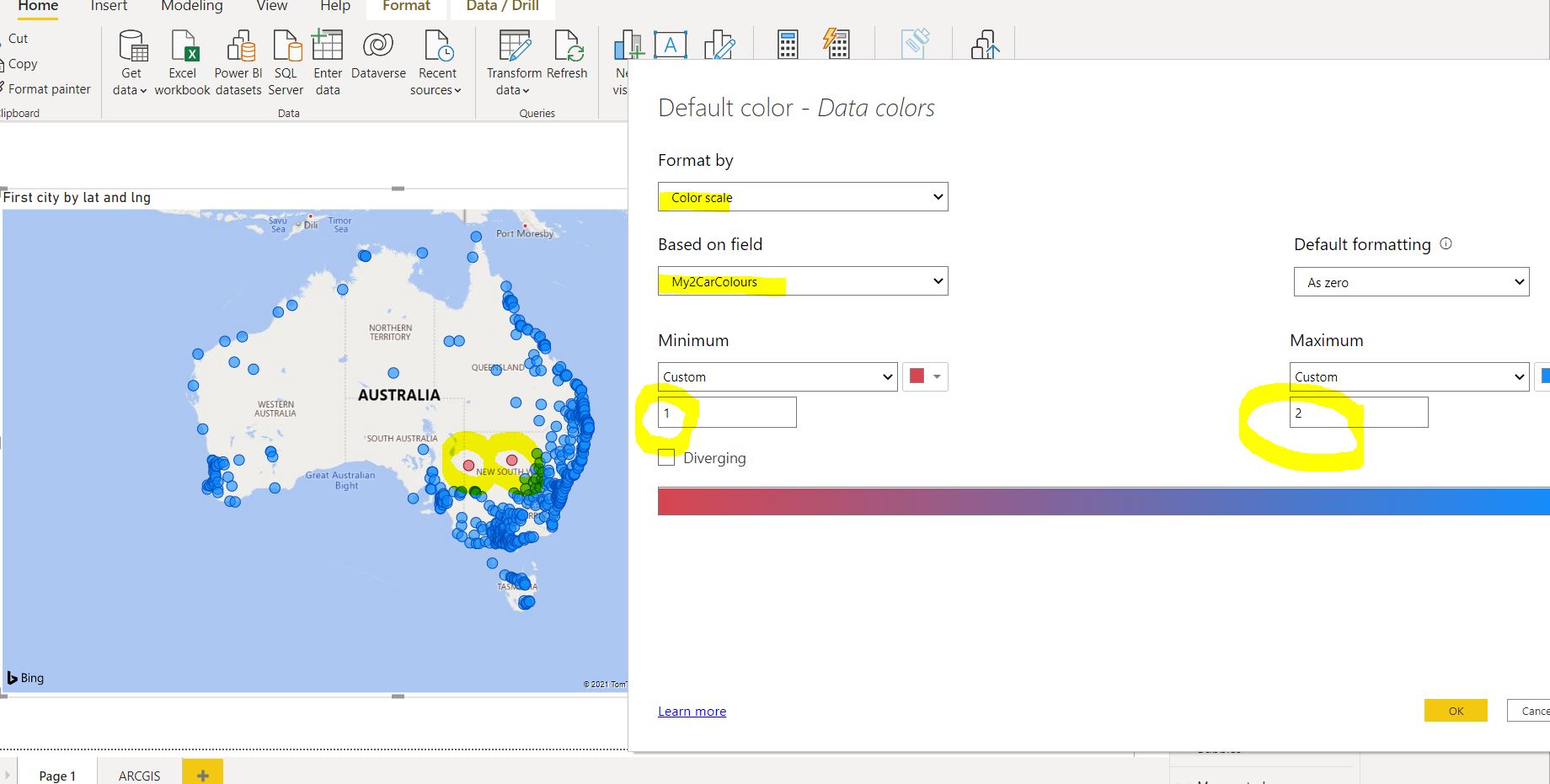The image size is (1550, 784).
Task: Open the Based on field dropdown
Action: pyautogui.click(x=803, y=281)
